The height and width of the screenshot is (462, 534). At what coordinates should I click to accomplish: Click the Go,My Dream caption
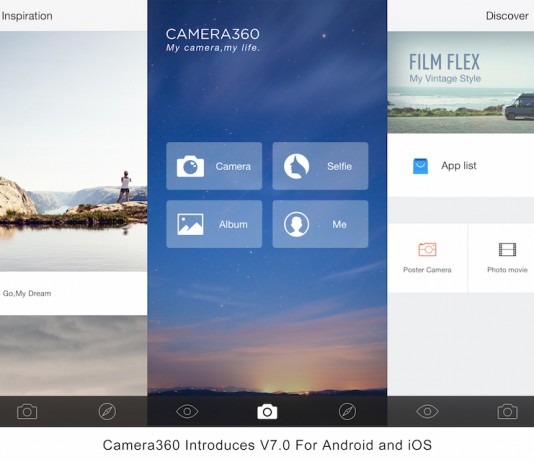(x=27, y=293)
